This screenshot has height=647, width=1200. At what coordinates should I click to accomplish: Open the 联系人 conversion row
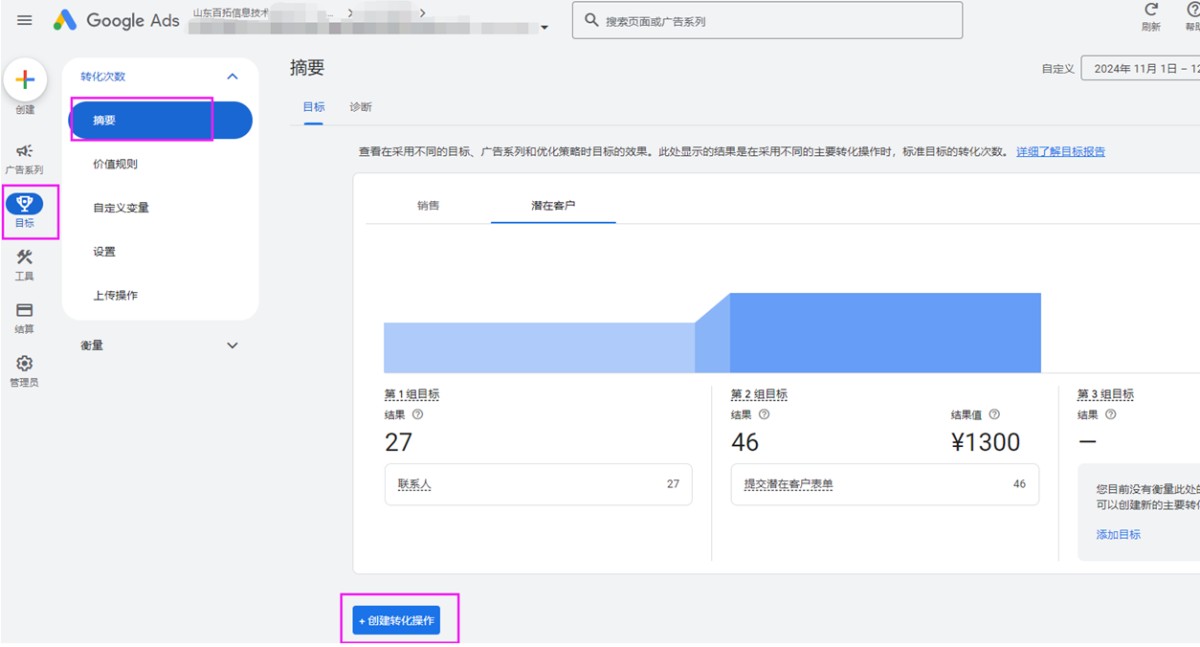(538, 484)
